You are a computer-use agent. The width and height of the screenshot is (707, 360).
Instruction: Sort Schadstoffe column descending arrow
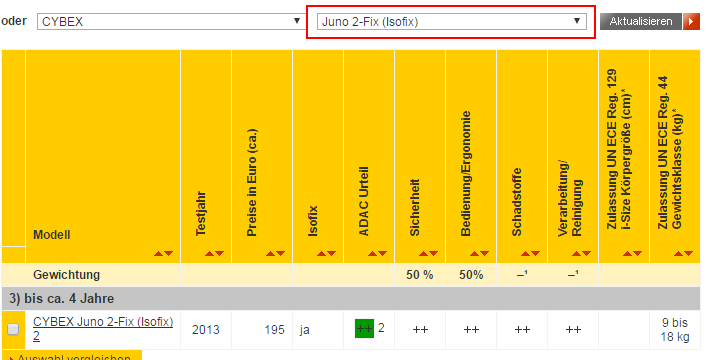[536, 254]
